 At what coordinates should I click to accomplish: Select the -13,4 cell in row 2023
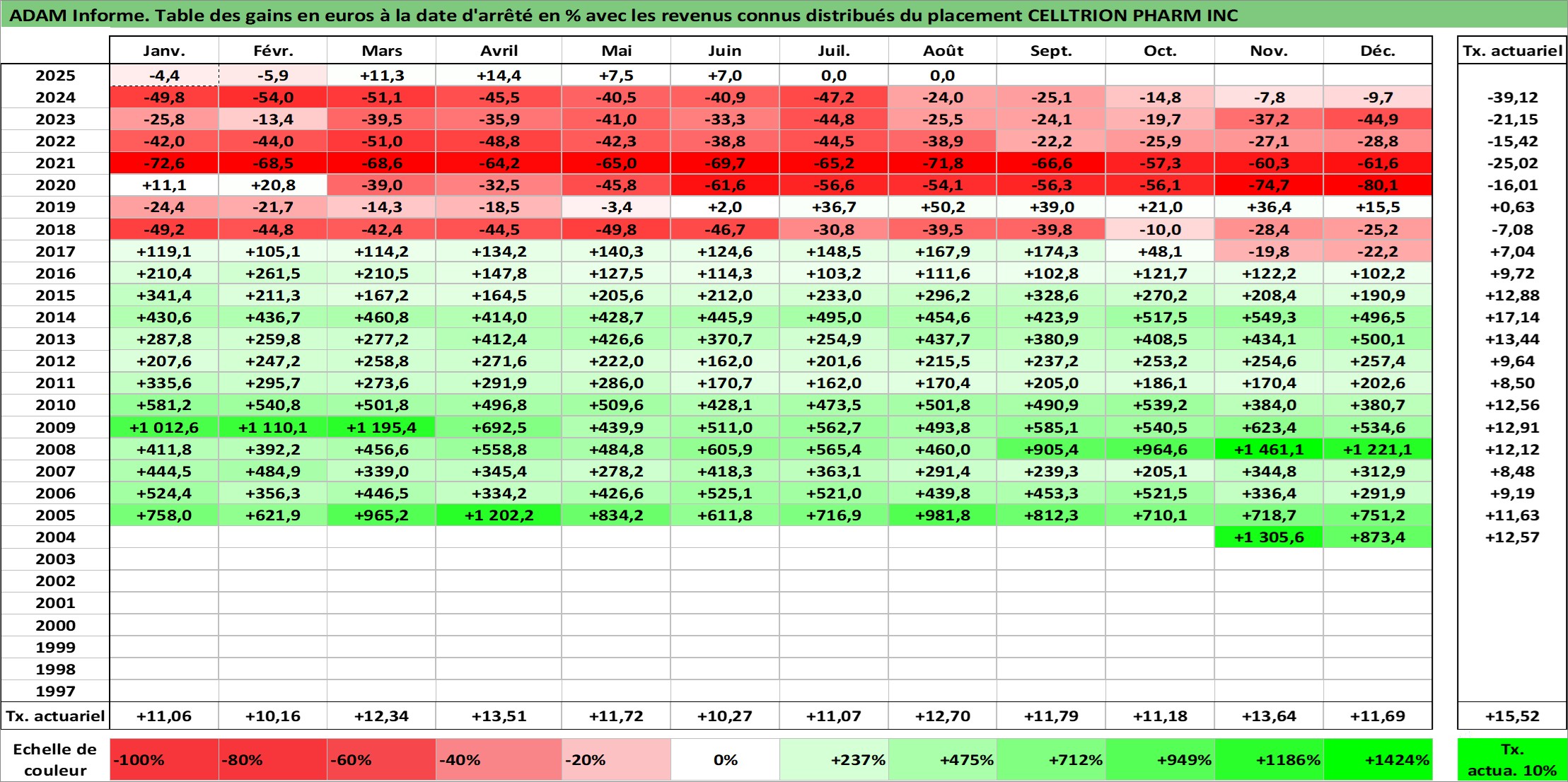click(273, 119)
